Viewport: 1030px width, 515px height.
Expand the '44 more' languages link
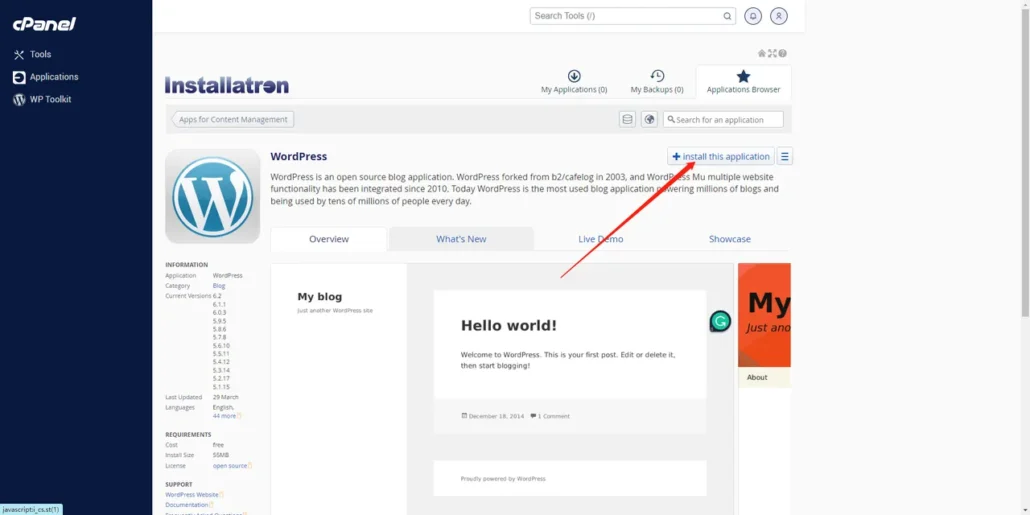225,416
